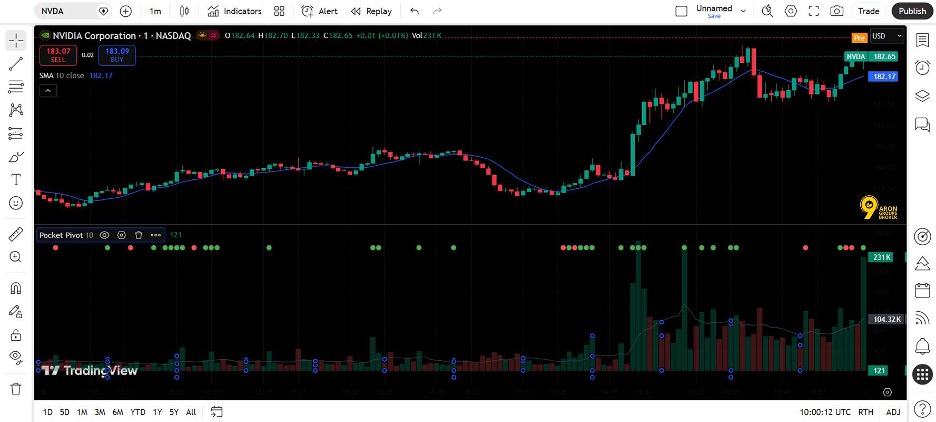Viewport: 936px width, 422px height.
Task: Click the 183.09 BUY button
Action: click(117, 56)
